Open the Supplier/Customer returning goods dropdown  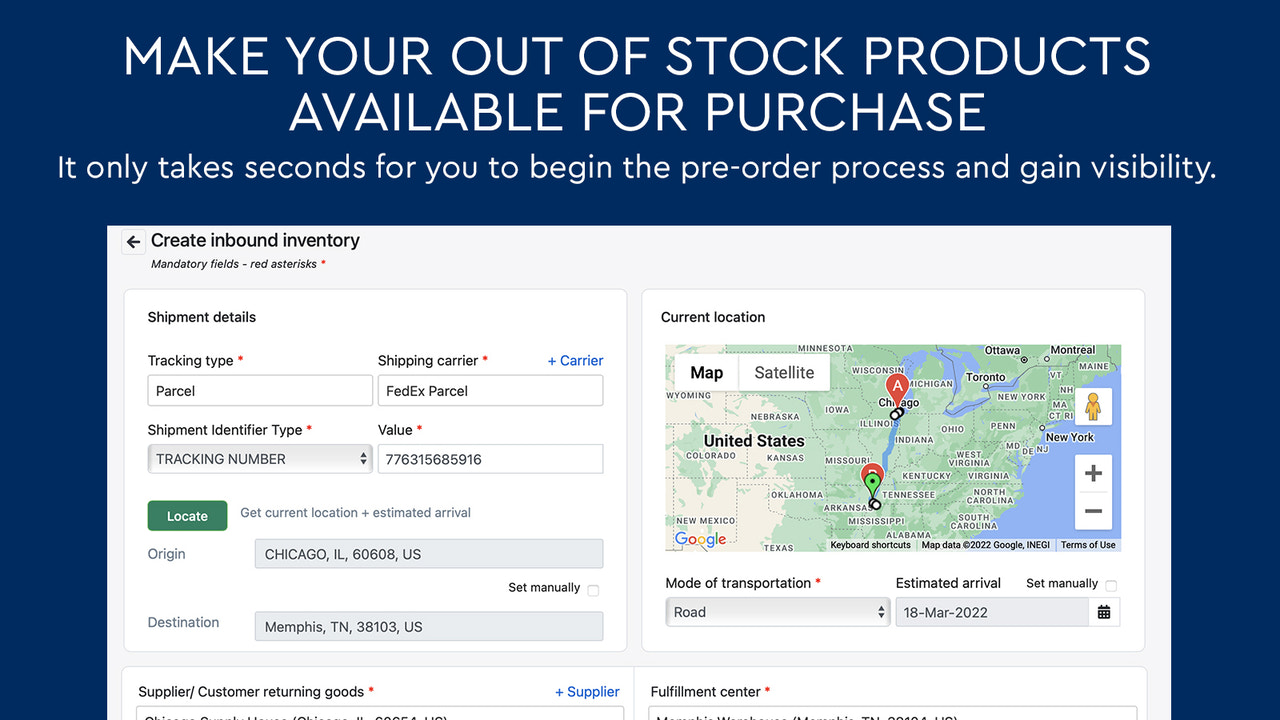coord(380,715)
